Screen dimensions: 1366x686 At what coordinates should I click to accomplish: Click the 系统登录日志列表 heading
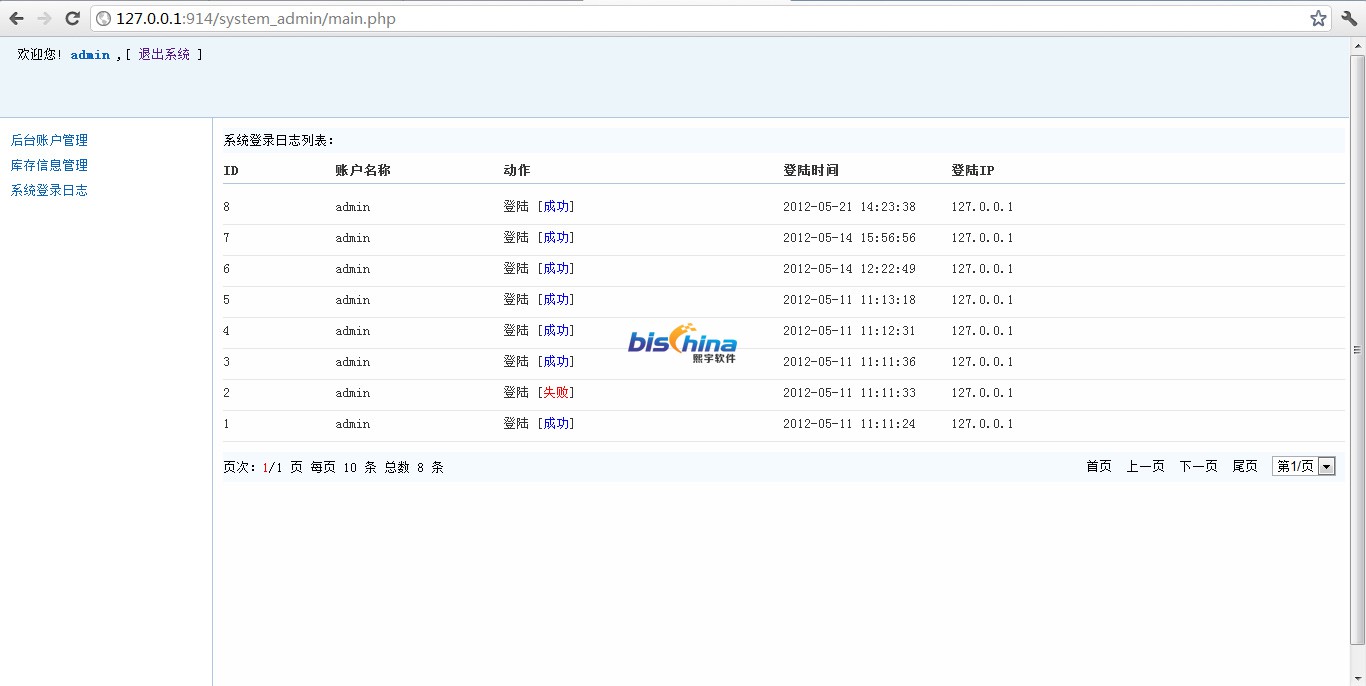point(279,141)
